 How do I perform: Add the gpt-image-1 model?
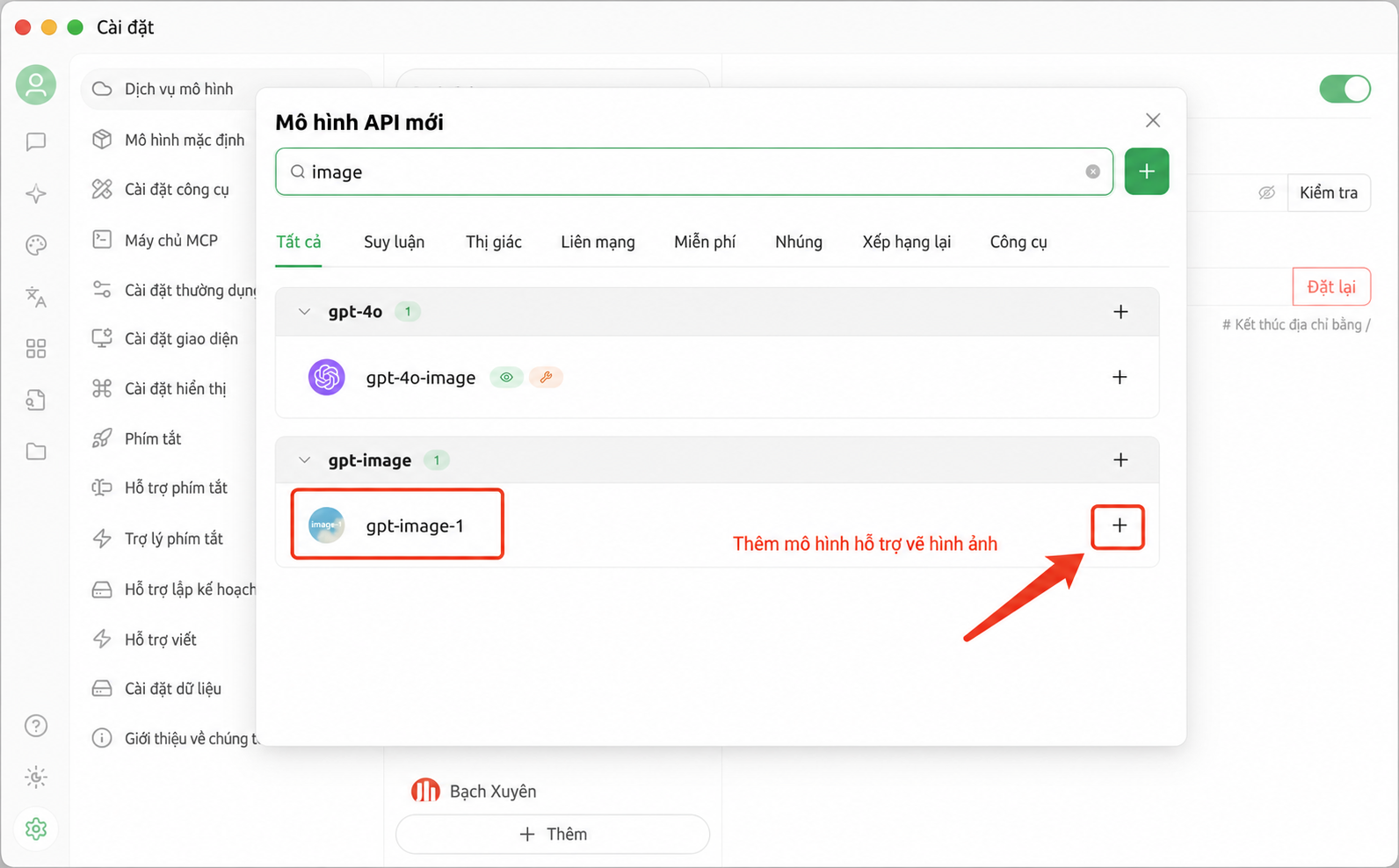coord(1119,525)
